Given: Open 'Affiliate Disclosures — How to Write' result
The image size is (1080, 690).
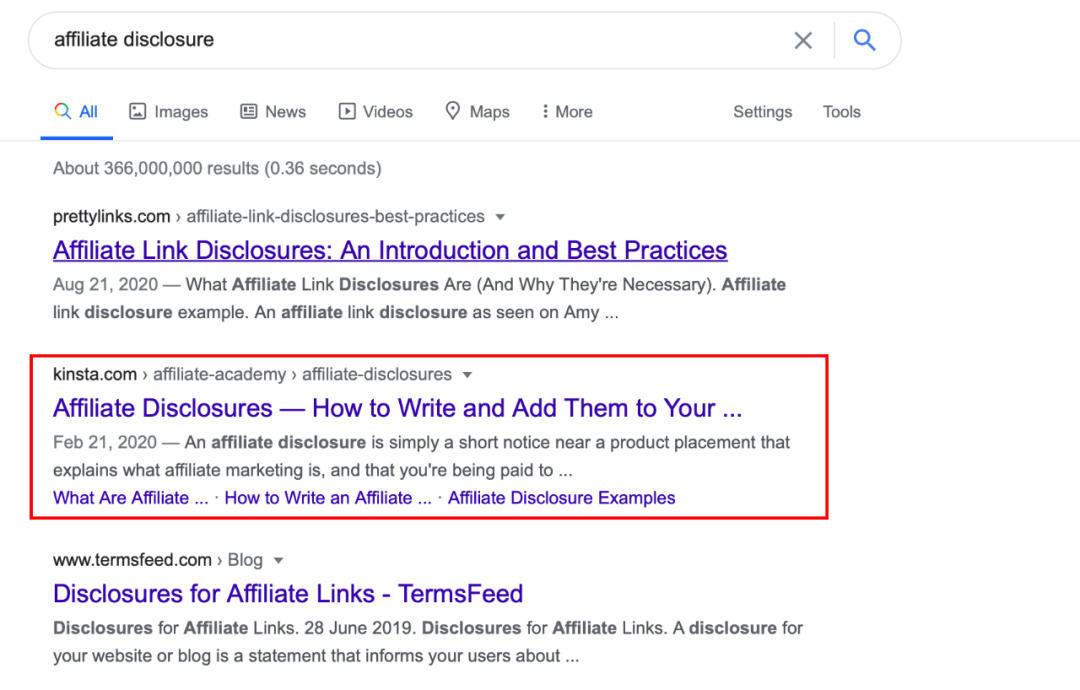Looking at the screenshot, I should coord(397,408).
